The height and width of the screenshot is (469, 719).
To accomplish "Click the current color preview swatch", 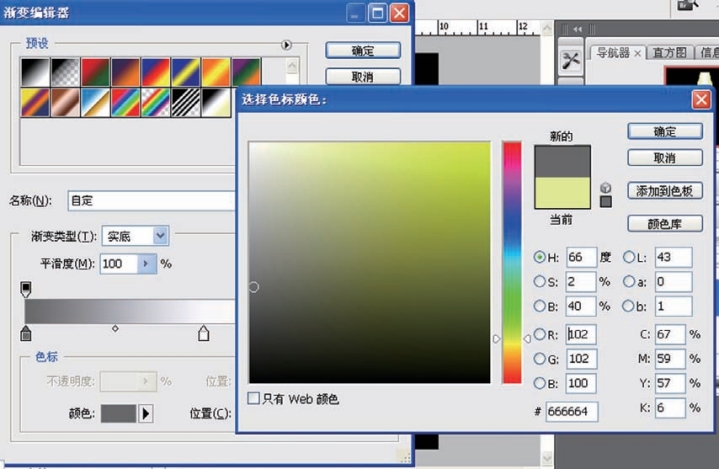I will (x=562, y=193).
